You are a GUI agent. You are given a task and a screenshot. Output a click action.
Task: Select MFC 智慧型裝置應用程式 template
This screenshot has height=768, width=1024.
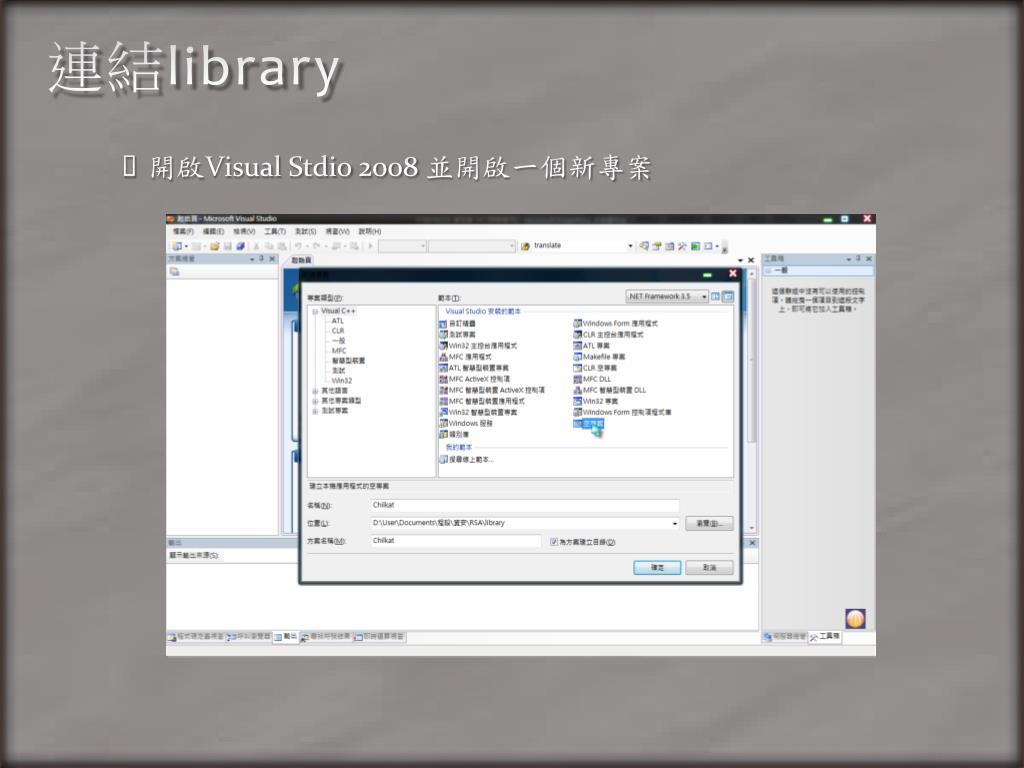point(483,401)
